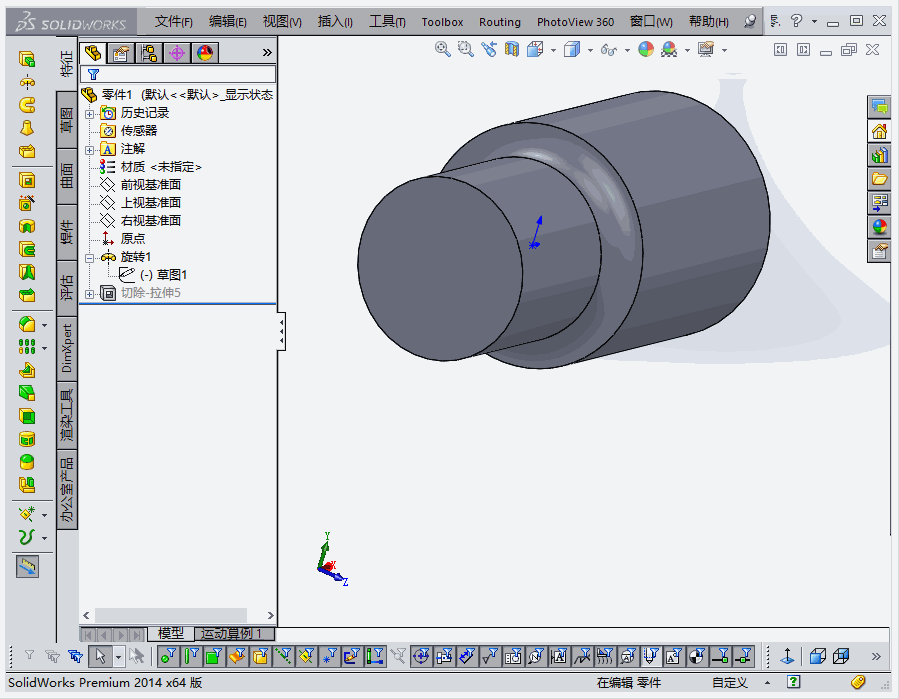
Task: Switch to the 运动算例 1 tab
Action: pos(234,634)
